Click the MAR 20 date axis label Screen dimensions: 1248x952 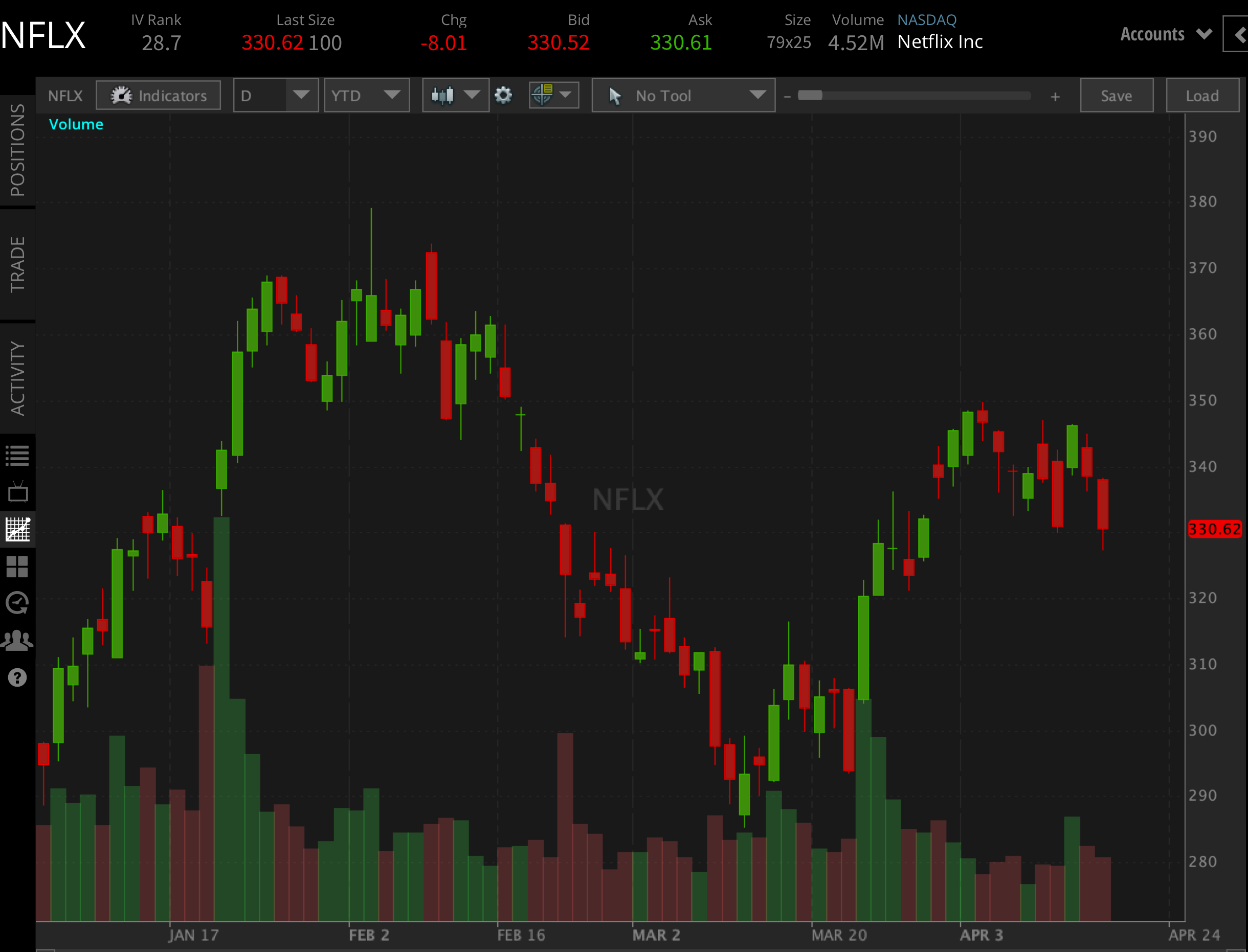[839, 935]
